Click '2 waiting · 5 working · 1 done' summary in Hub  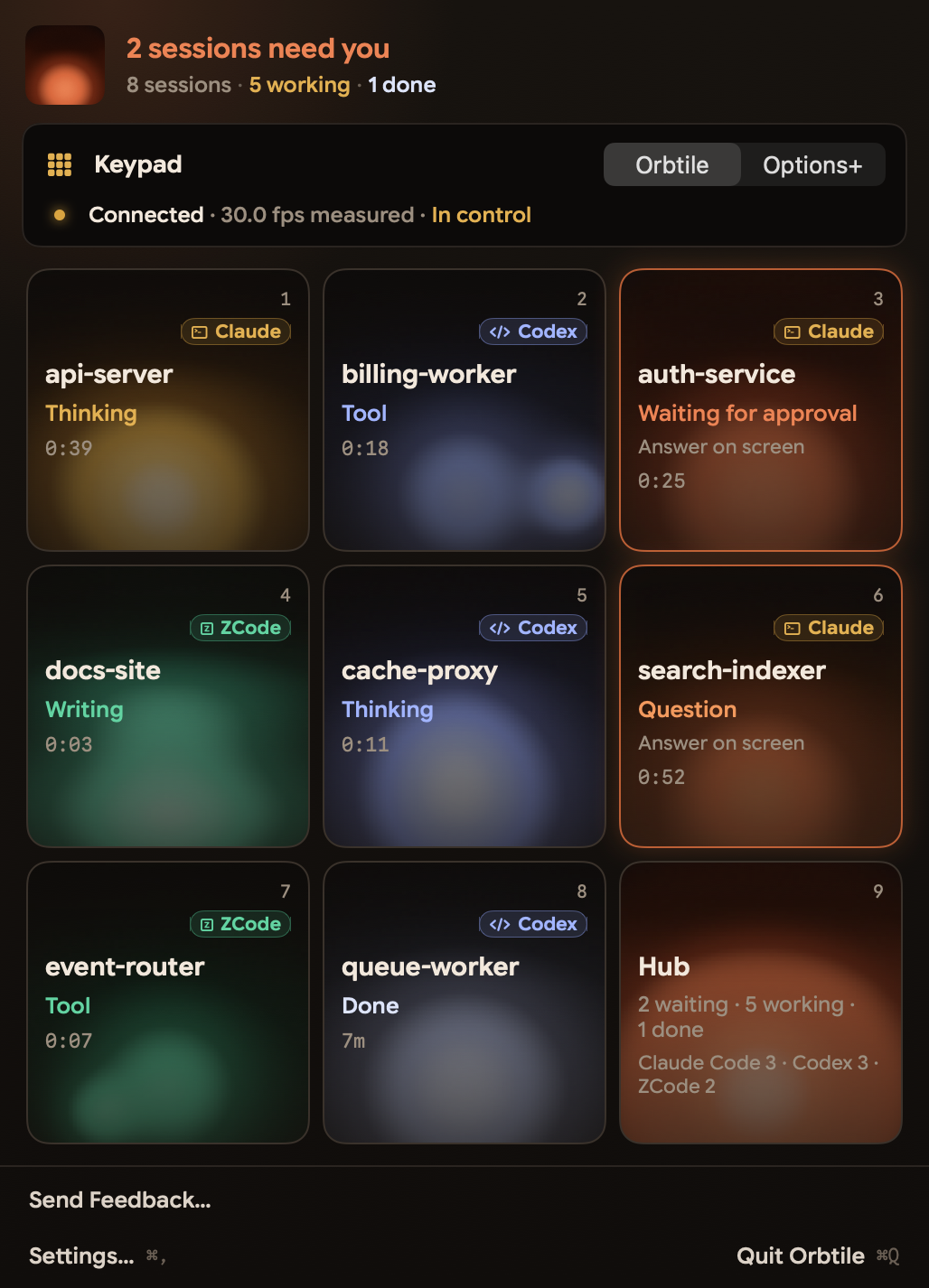coord(746,1017)
